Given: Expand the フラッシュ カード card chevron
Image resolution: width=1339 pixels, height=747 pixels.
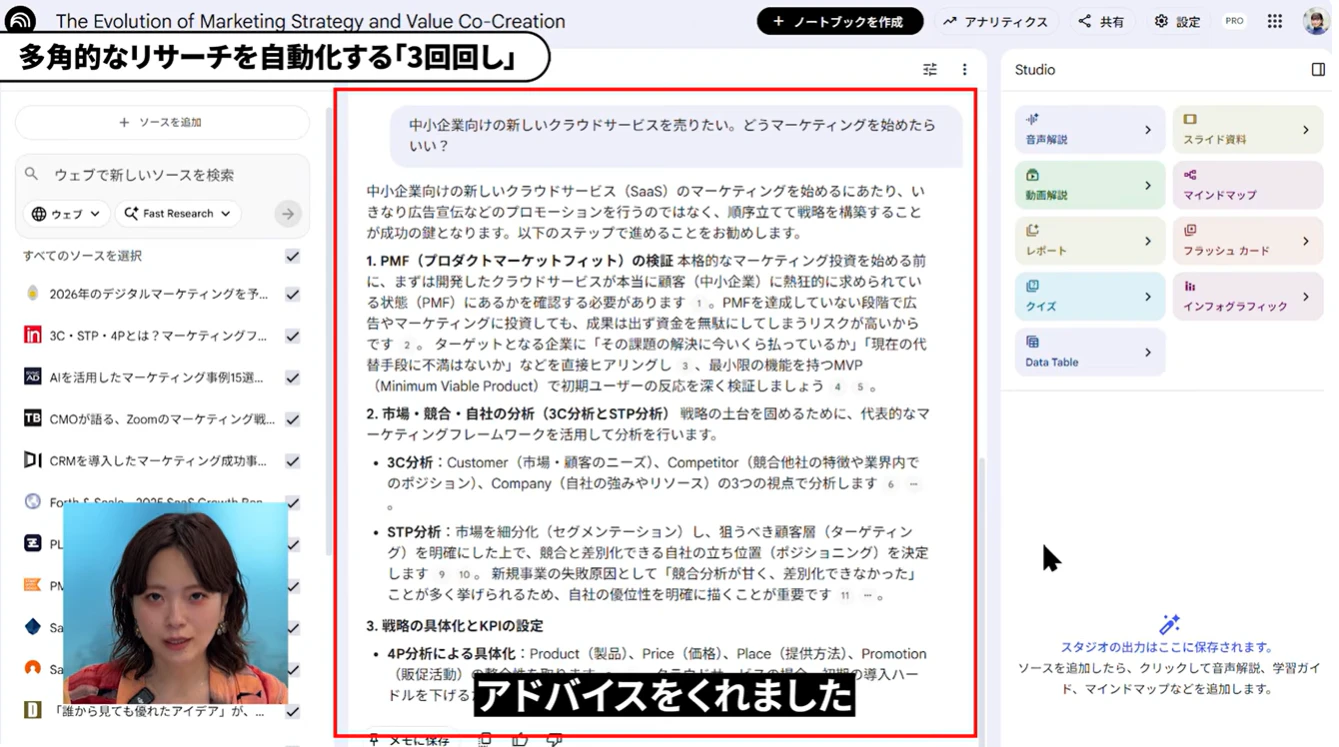Looking at the screenshot, I should [x=1306, y=241].
